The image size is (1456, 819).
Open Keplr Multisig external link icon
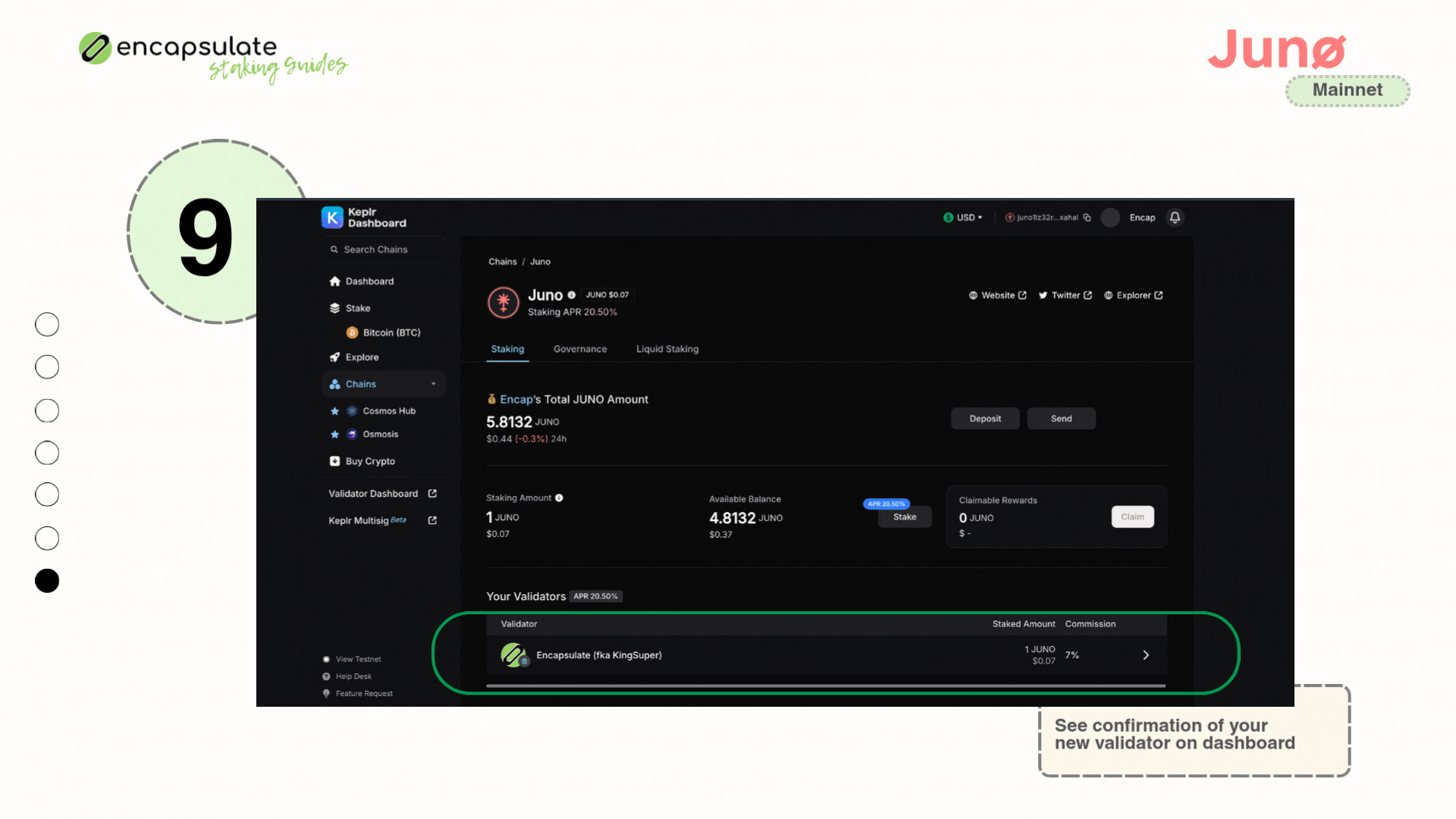coord(432,520)
